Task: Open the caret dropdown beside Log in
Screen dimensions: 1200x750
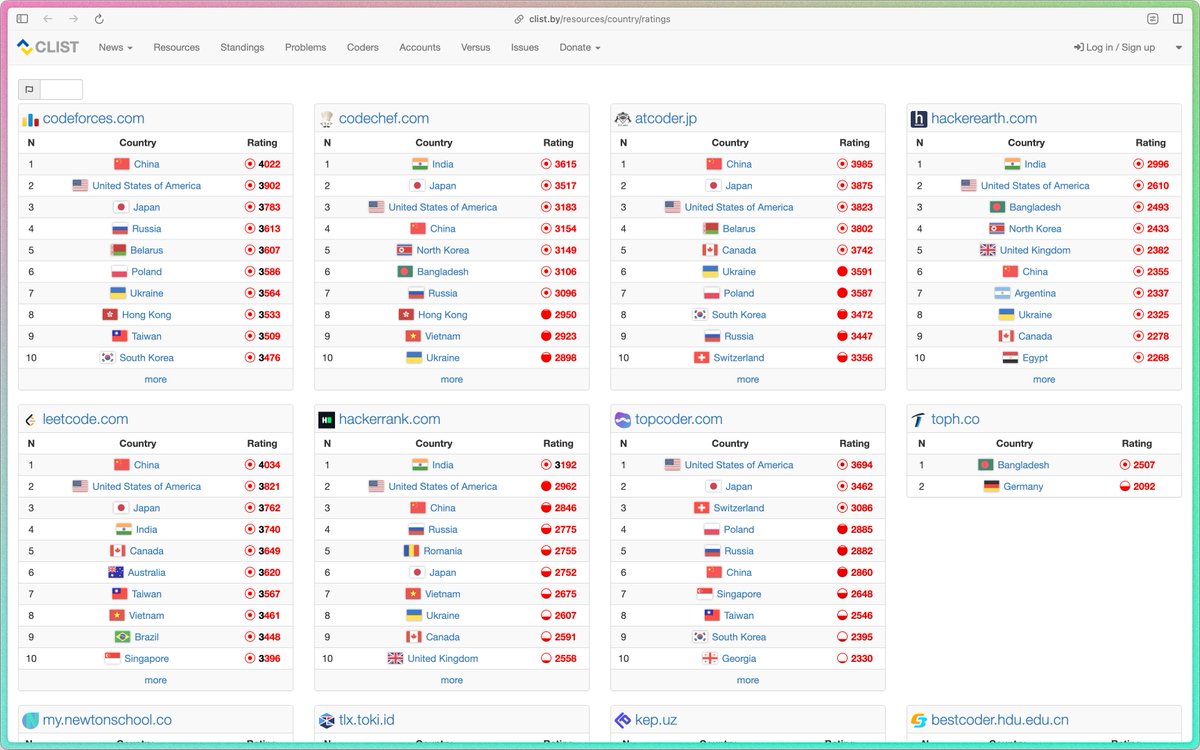Action: [1178, 47]
